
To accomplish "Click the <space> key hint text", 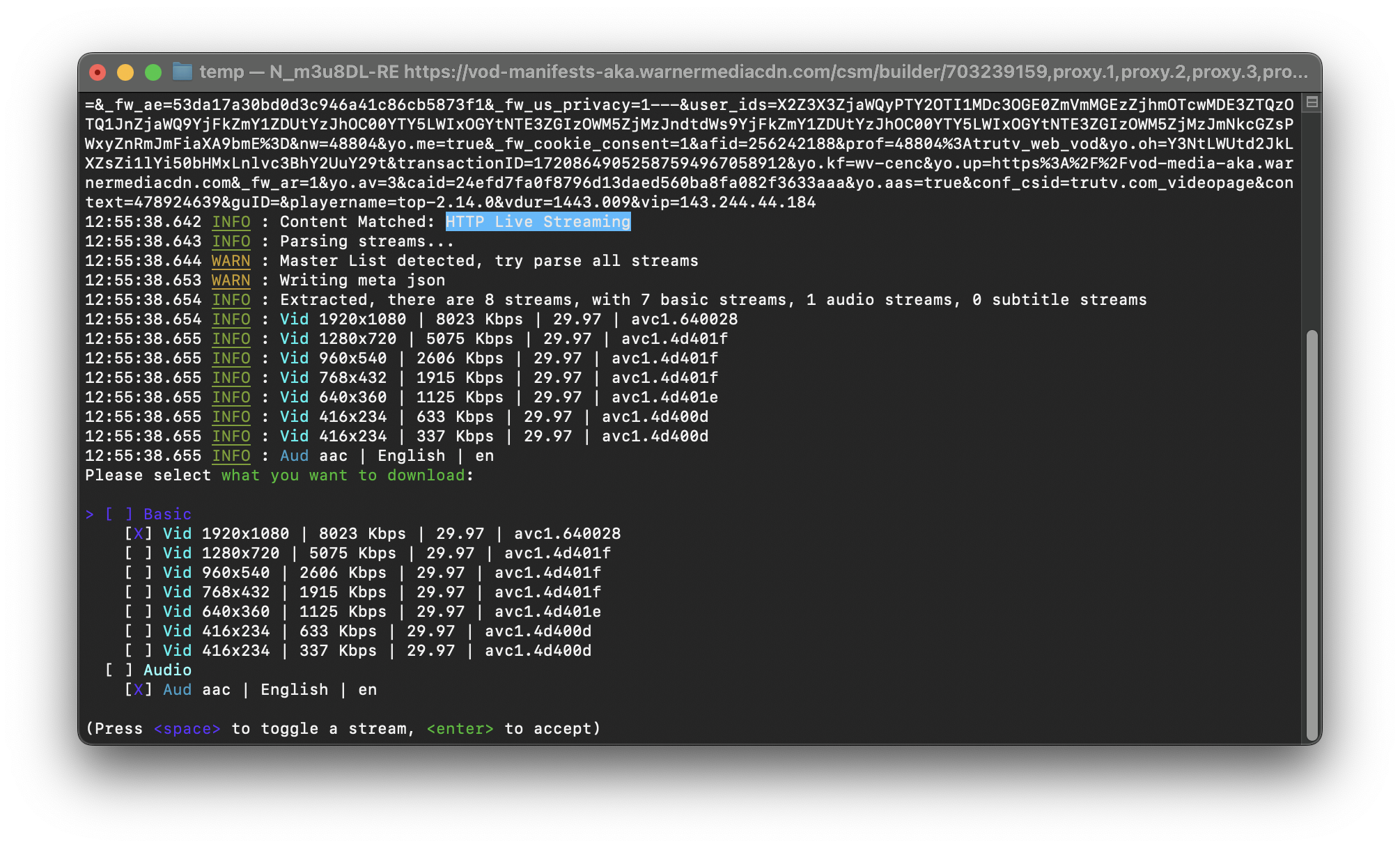I will (x=187, y=729).
